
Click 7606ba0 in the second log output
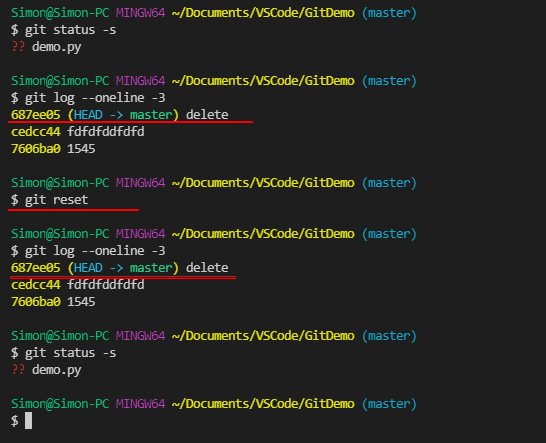36,302
